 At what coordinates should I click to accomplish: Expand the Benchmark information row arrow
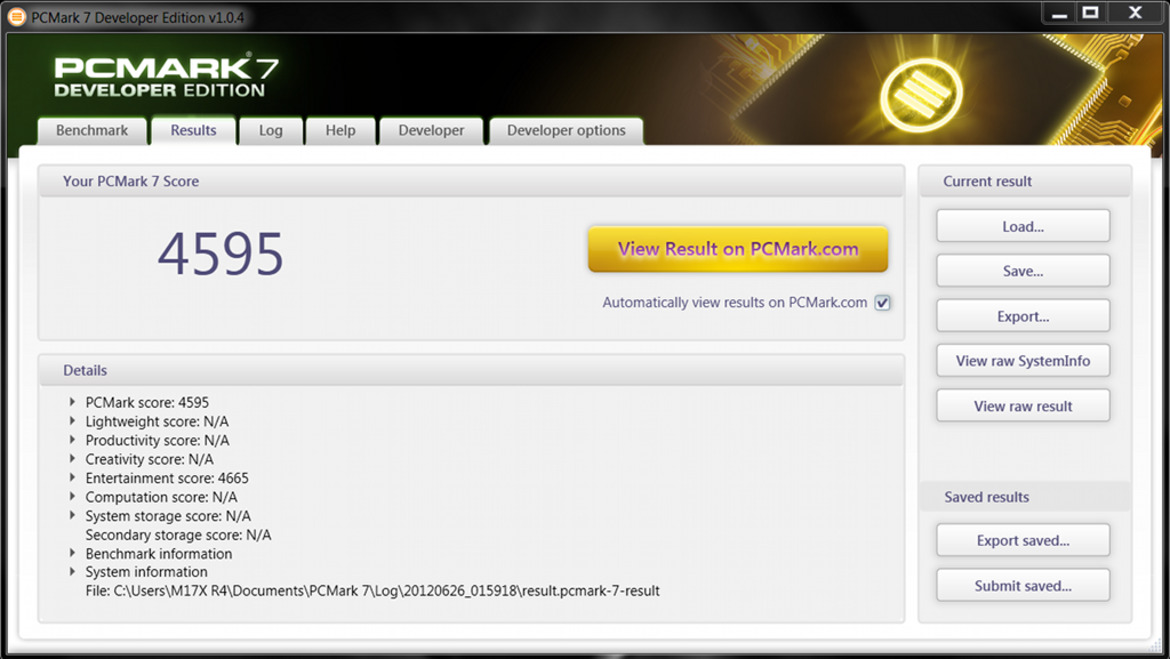pyautogui.click(x=72, y=553)
